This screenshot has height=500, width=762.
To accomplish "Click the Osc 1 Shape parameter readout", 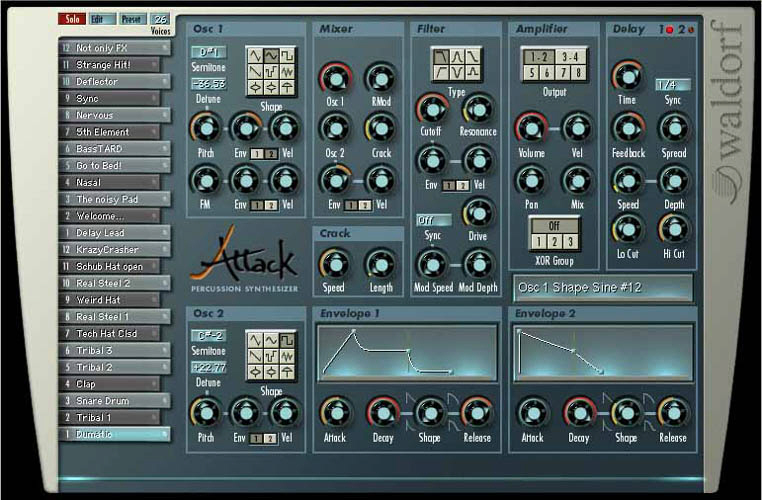I will tap(603, 288).
